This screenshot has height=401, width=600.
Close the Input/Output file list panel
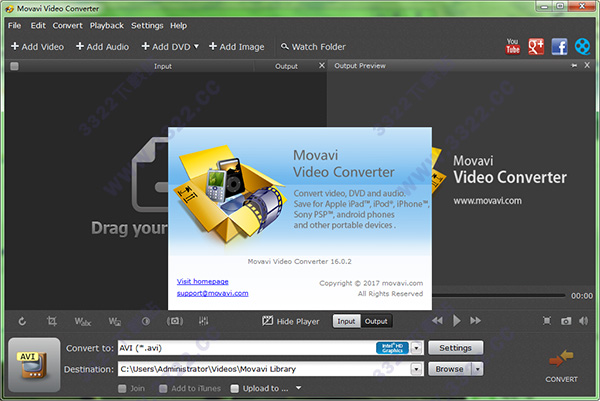click(x=322, y=65)
